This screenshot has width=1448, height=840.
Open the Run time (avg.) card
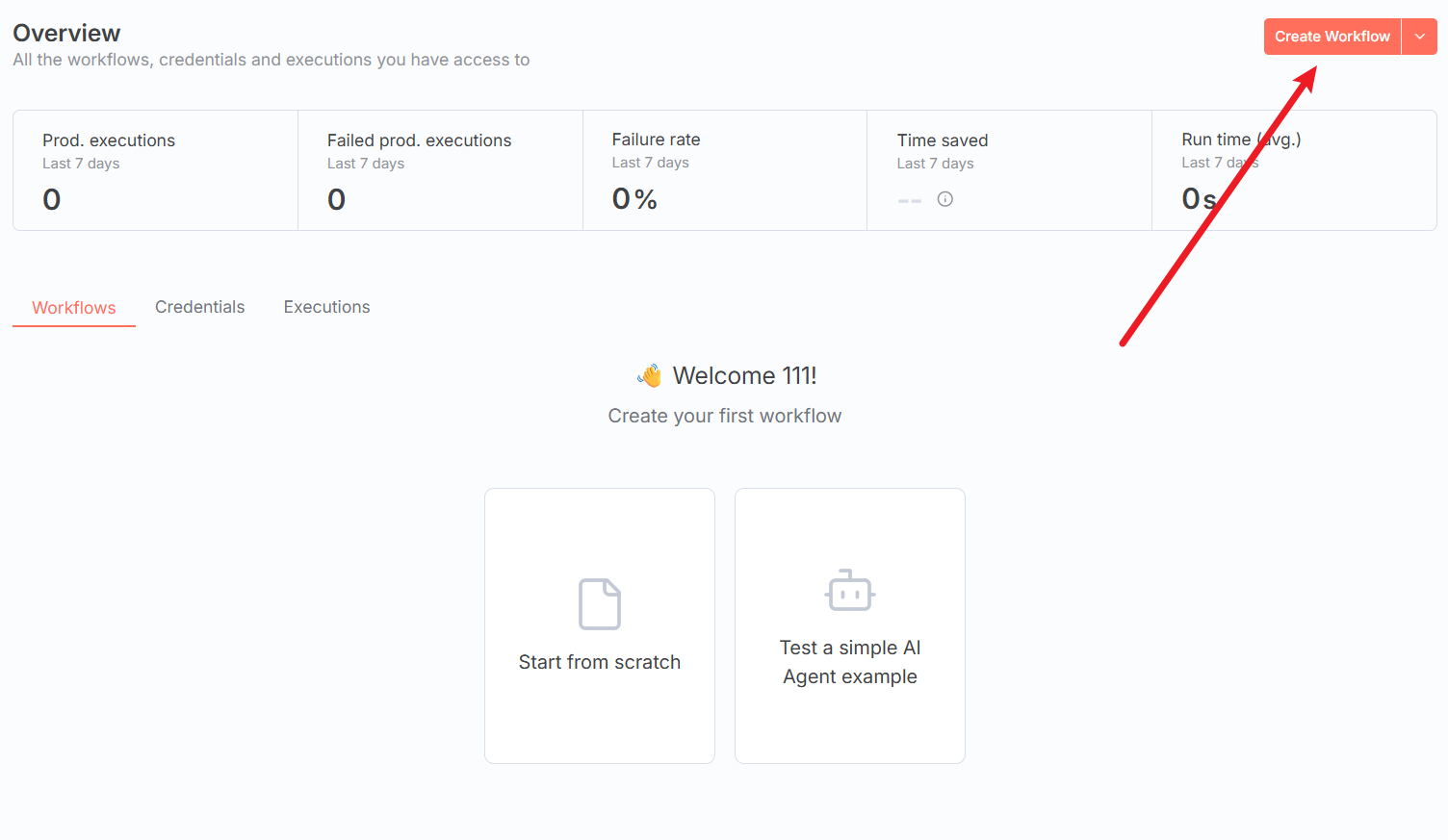[x=1294, y=170]
